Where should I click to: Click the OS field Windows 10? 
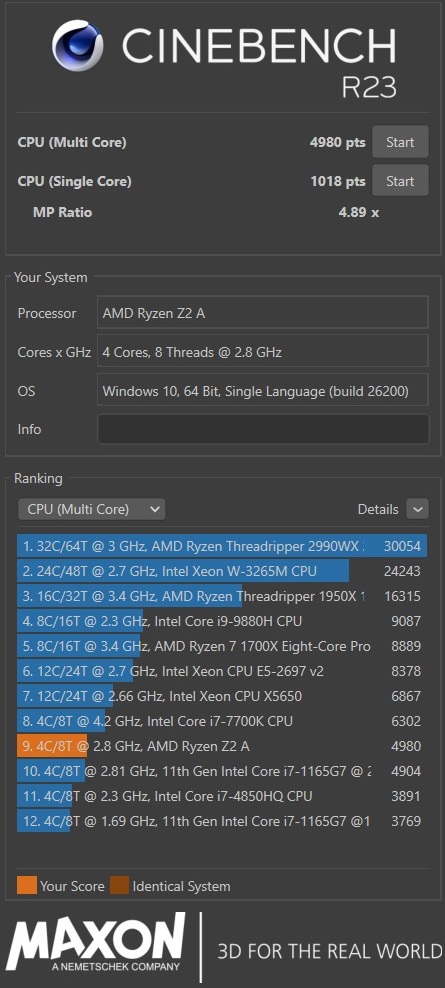[263, 391]
